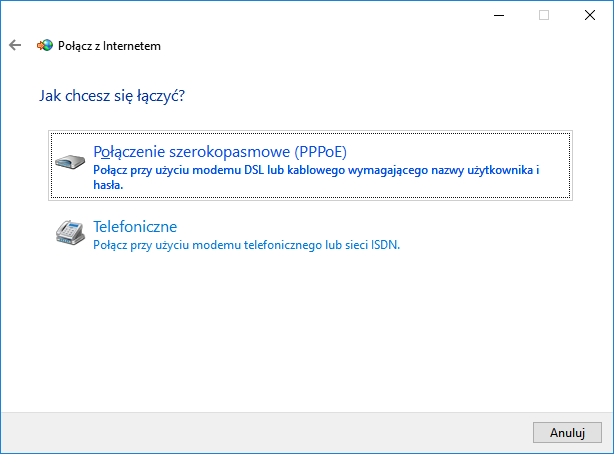Click the back arrow in the wizard header
Screen dimensions: 614x454
click(x=15, y=45)
